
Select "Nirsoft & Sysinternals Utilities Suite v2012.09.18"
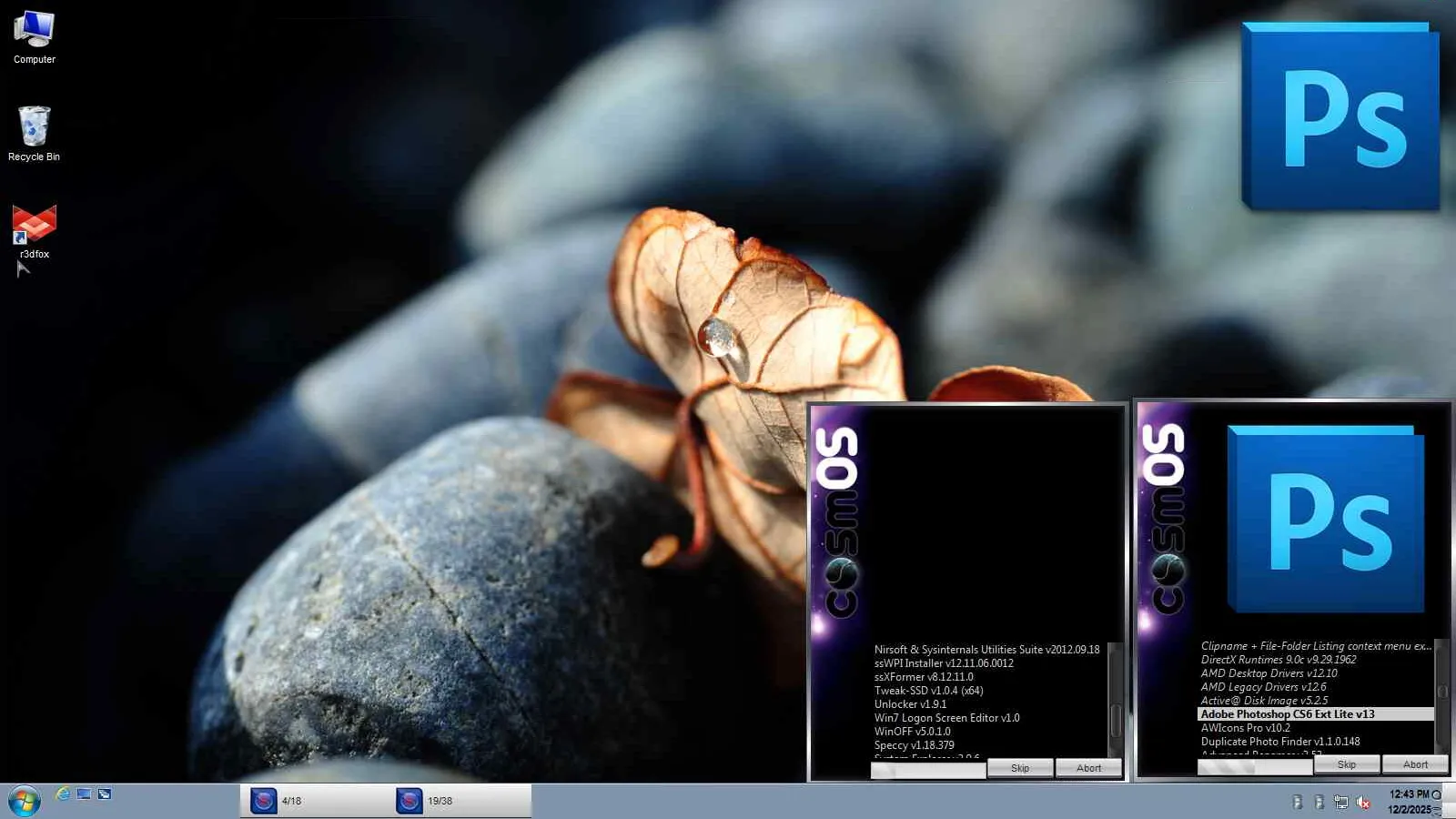[986, 650]
